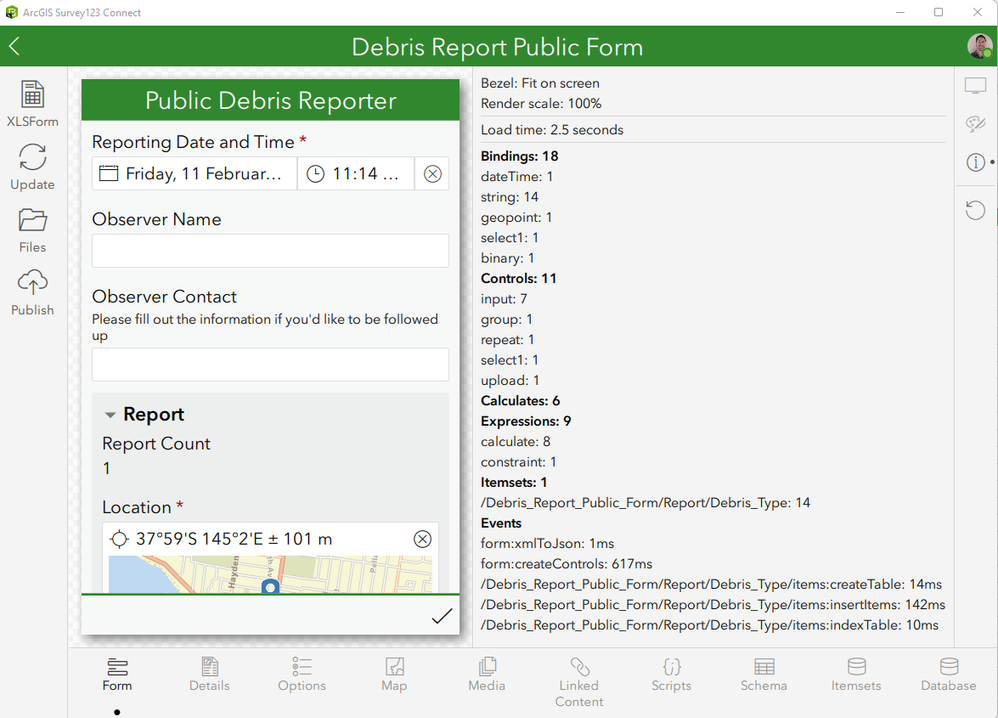Open the calendar date picker
Screen dimensions: 998x718
pos(108,173)
